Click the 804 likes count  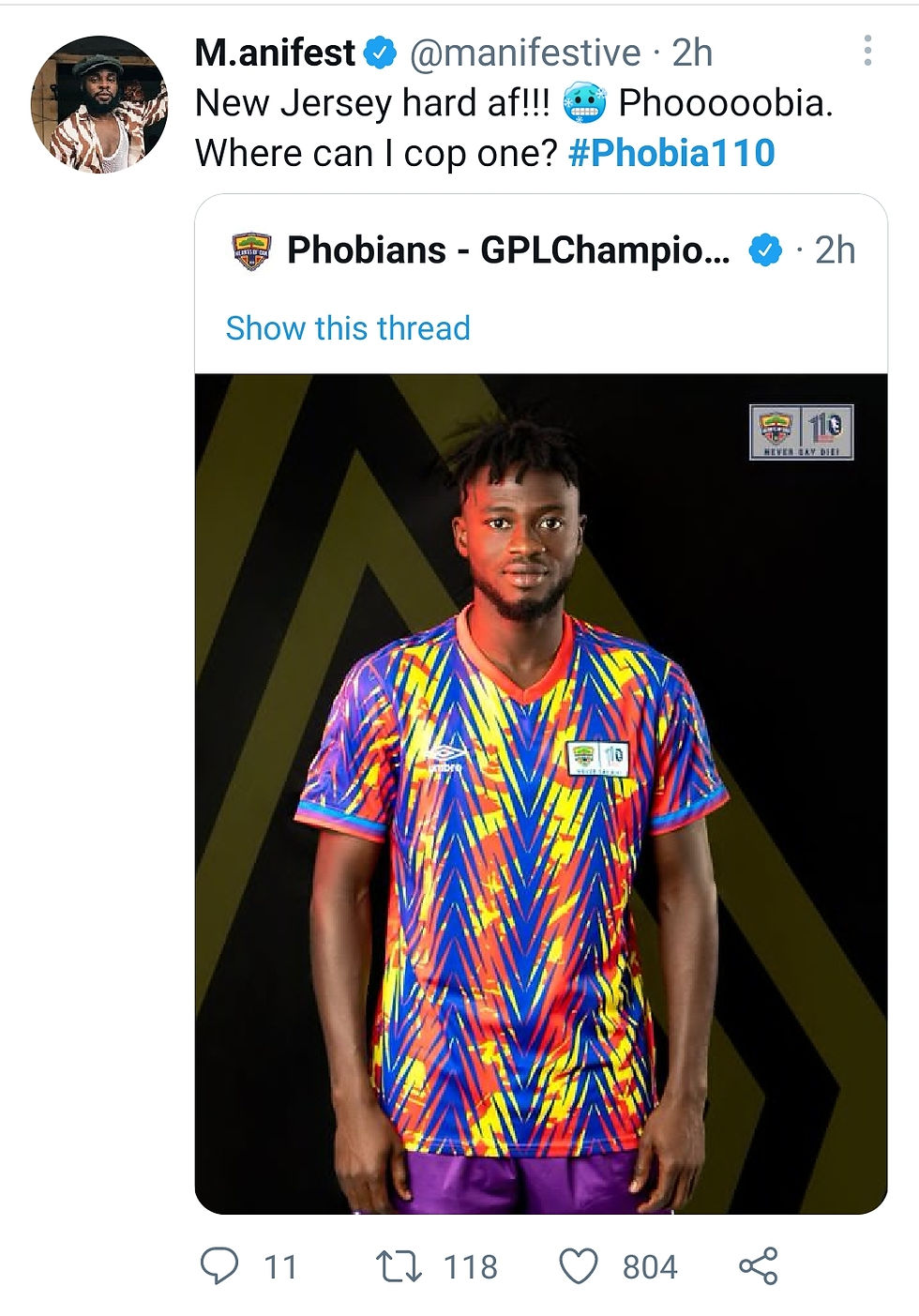[x=649, y=1267]
